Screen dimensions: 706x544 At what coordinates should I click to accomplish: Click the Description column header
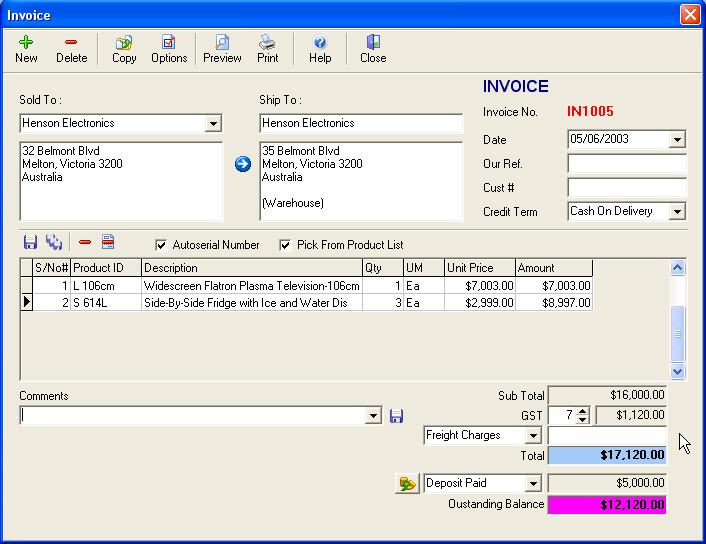coord(251,268)
